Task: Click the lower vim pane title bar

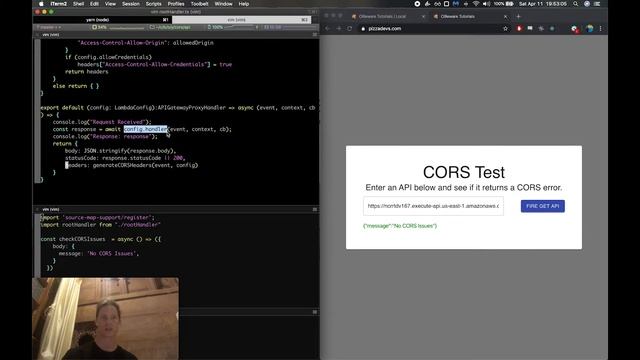Action: coord(176,209)
